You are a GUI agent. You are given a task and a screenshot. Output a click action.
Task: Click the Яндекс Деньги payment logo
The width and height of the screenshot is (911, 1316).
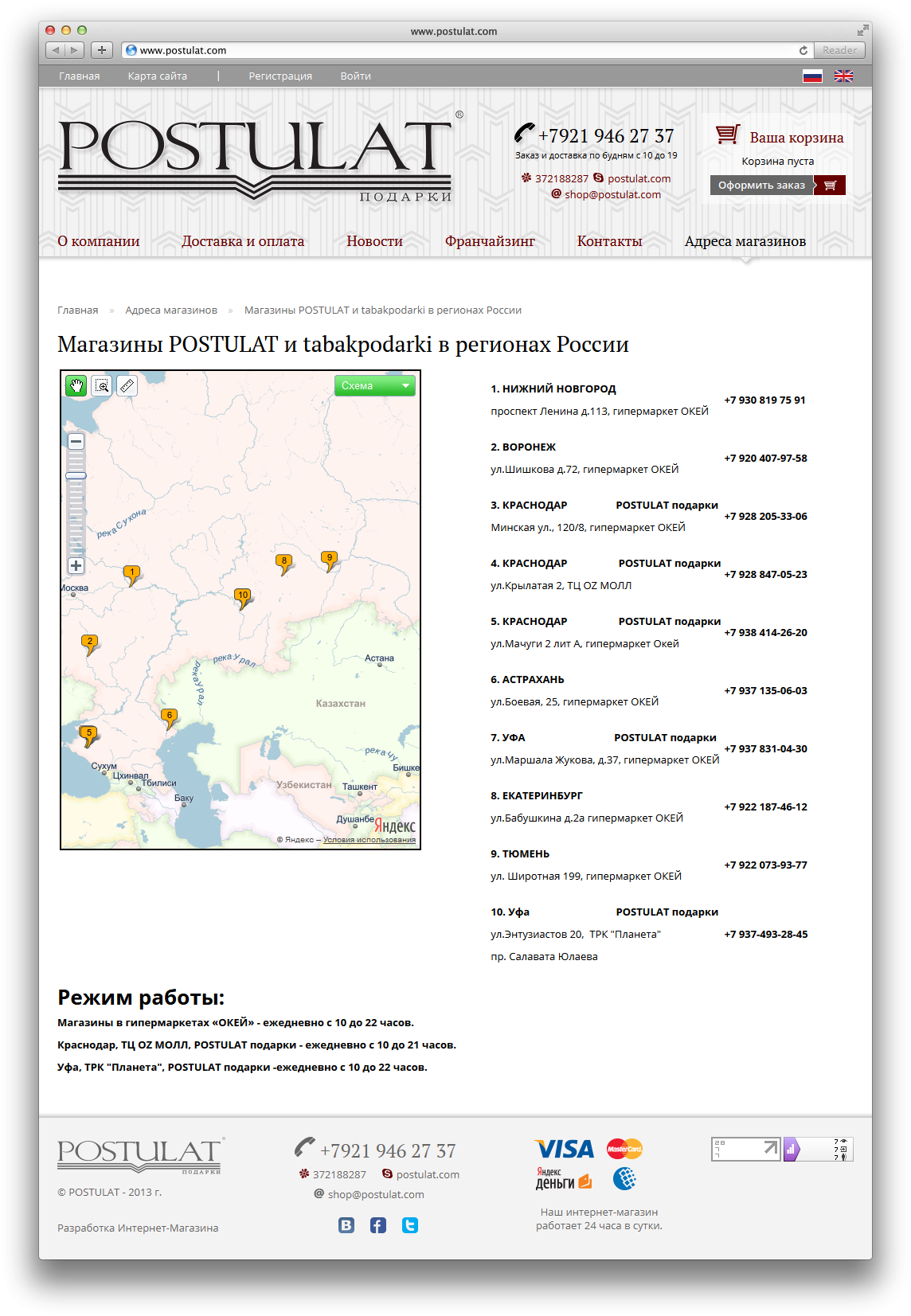pyautogui.click(x=563, y=1179)
